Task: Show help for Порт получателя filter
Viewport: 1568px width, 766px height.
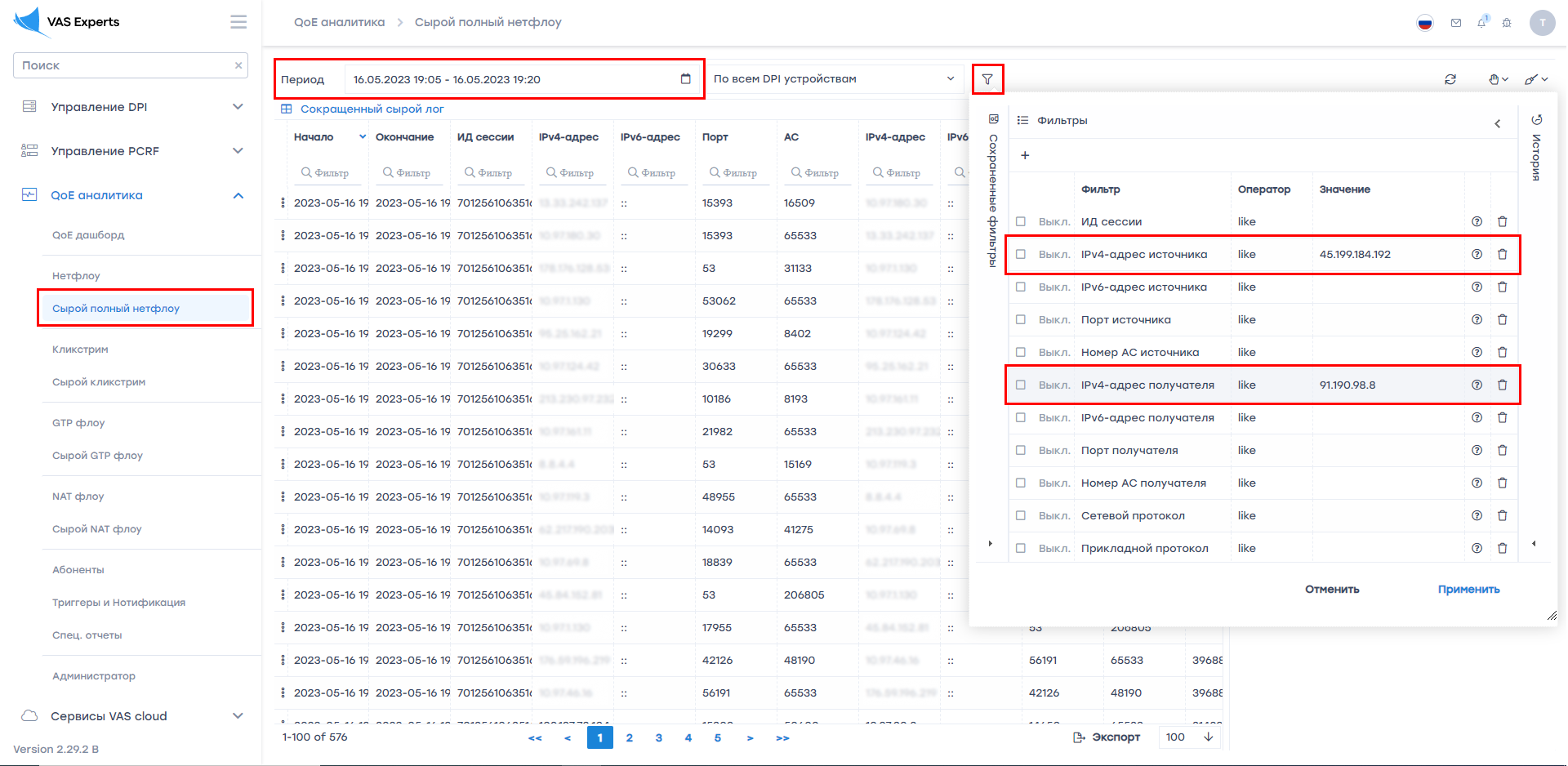Action: point(1477,450)
